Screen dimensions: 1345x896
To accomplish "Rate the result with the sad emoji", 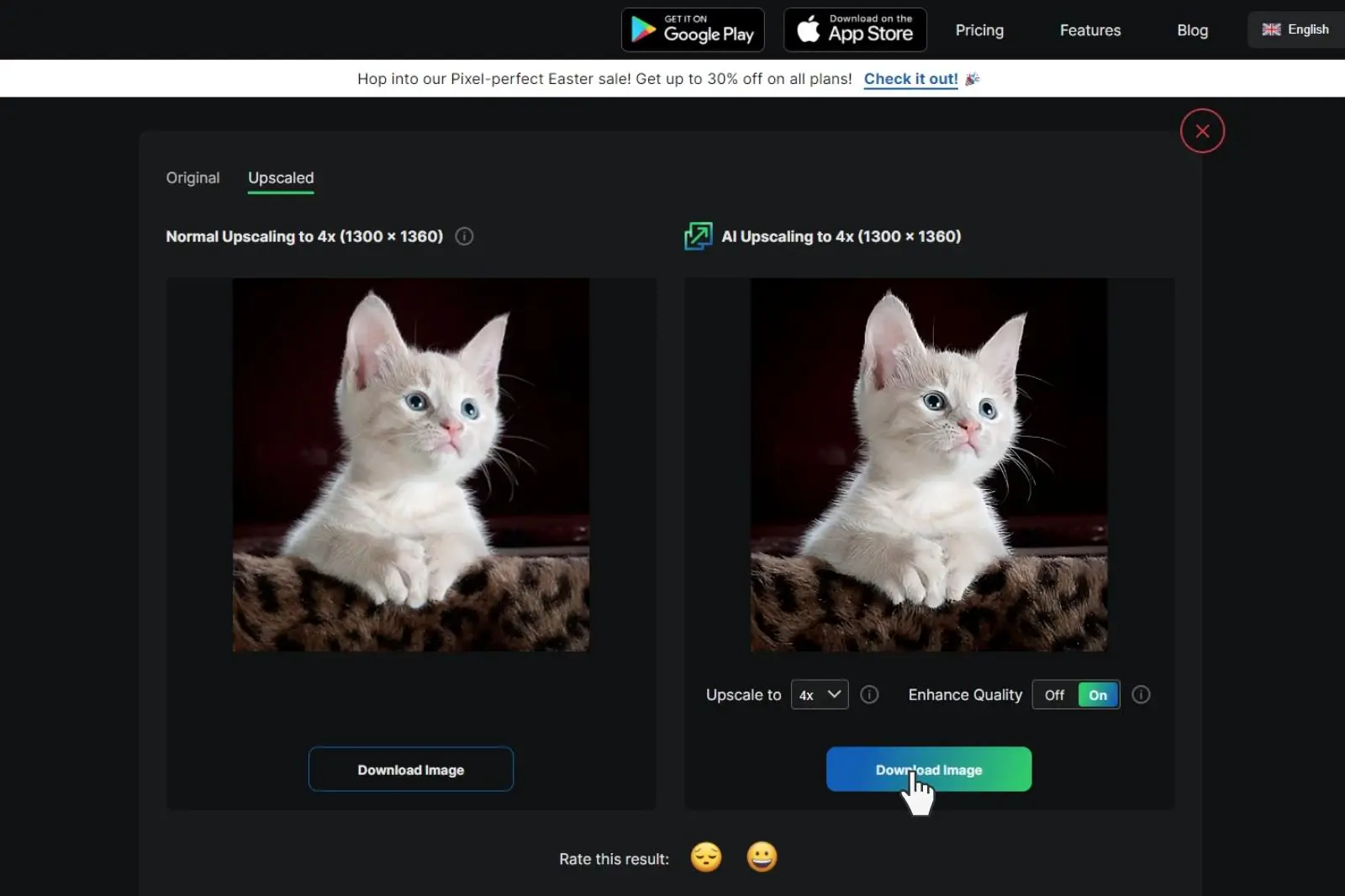I will click(706, 857).
